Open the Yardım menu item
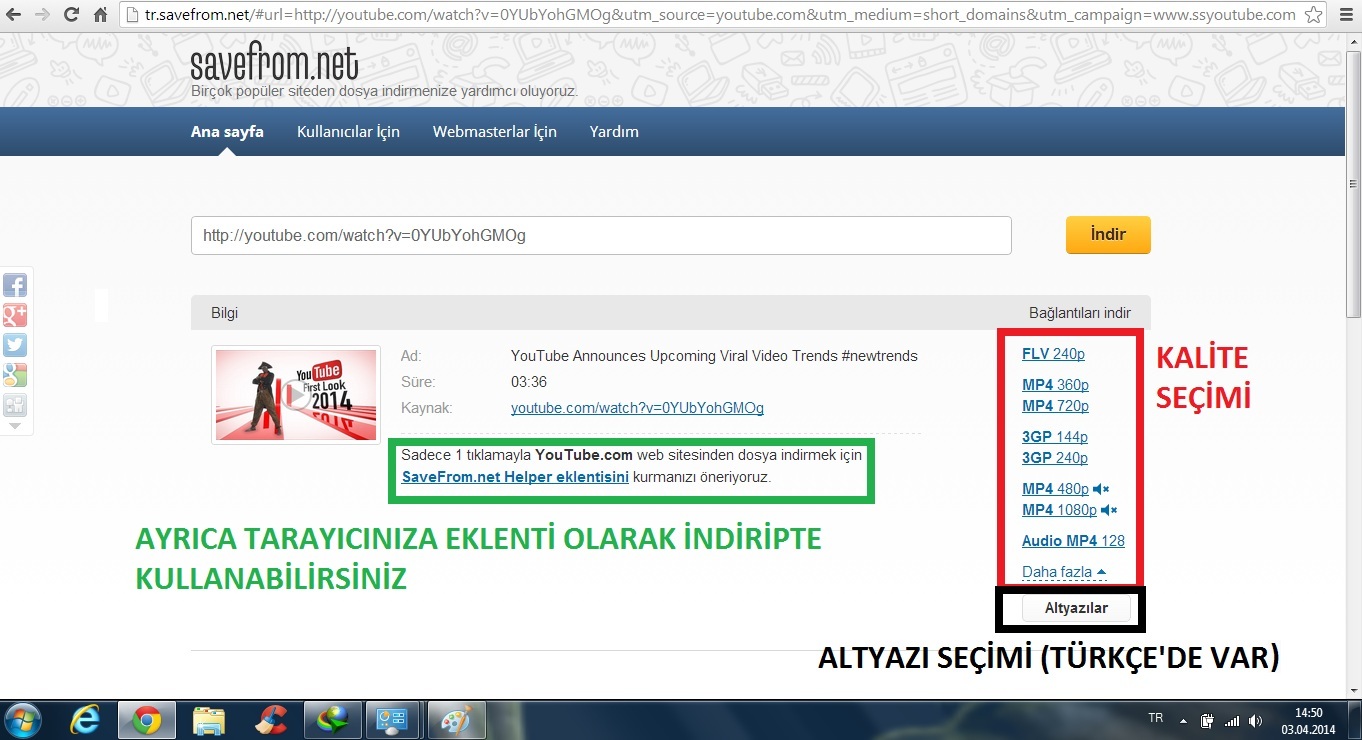Image resolution: width=1362 pixels, height=740 pixels. [x=614, y=131]
